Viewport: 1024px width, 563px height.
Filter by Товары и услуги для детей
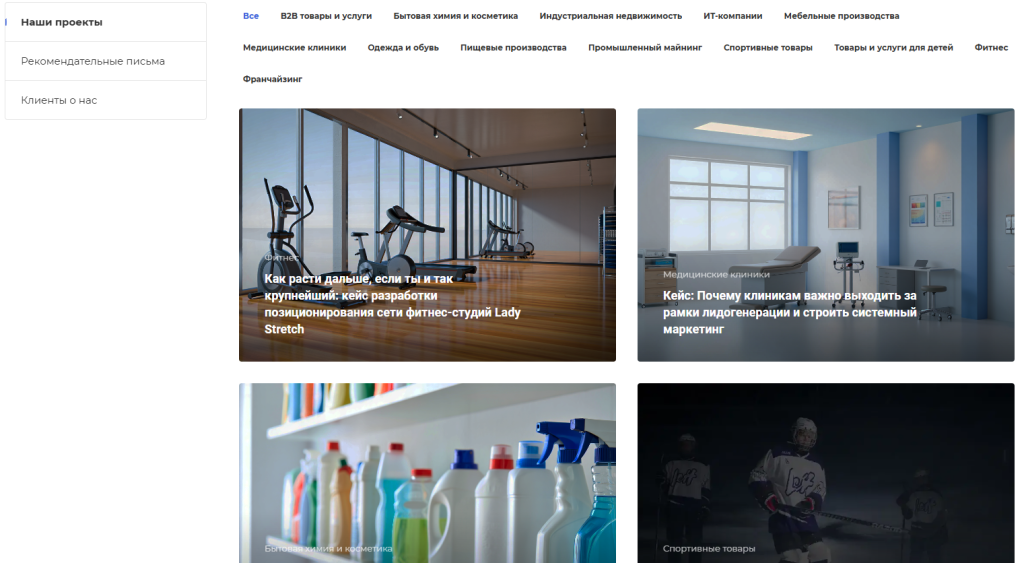tap(893, 48)
